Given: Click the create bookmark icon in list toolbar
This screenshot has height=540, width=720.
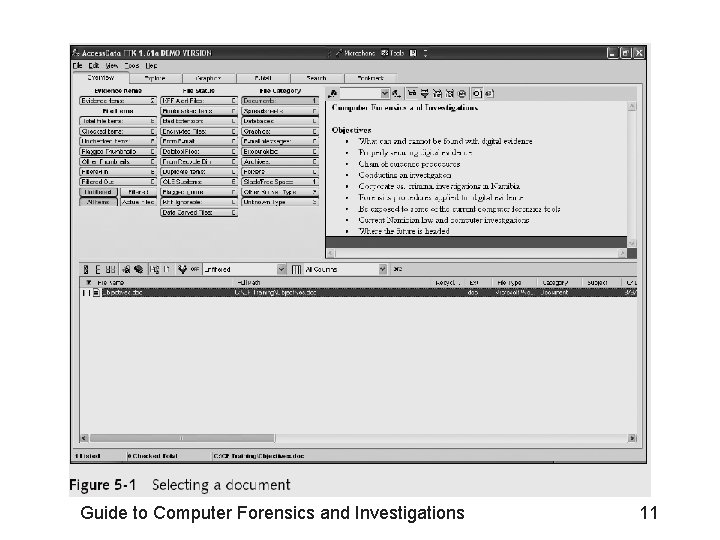Looking at the screenshot, I should pos(126,270).
